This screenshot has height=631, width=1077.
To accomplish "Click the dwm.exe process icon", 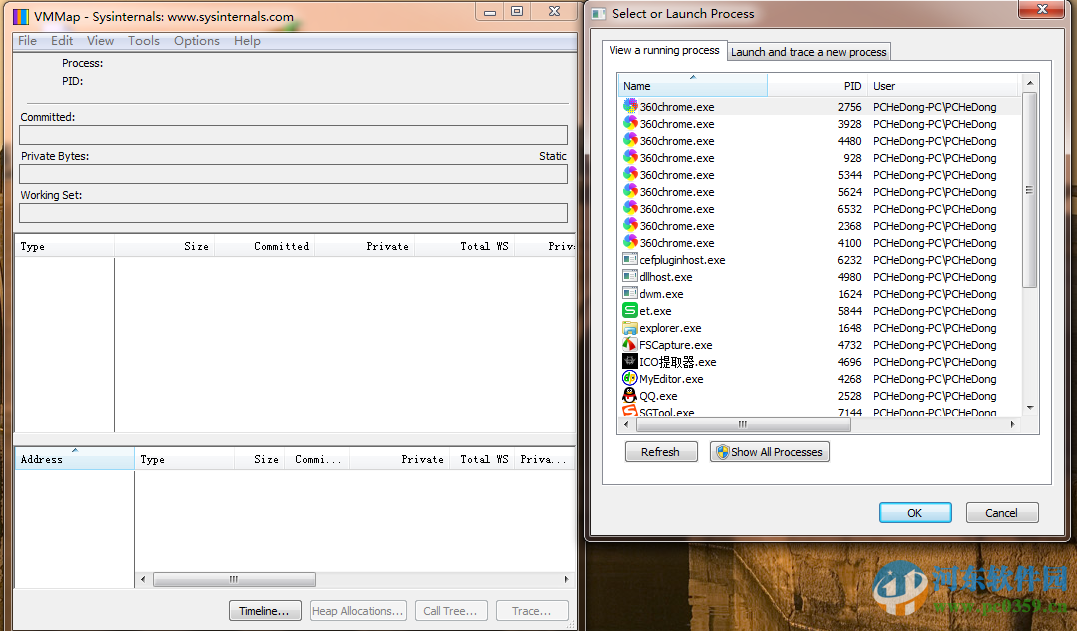I will point(630,293).
